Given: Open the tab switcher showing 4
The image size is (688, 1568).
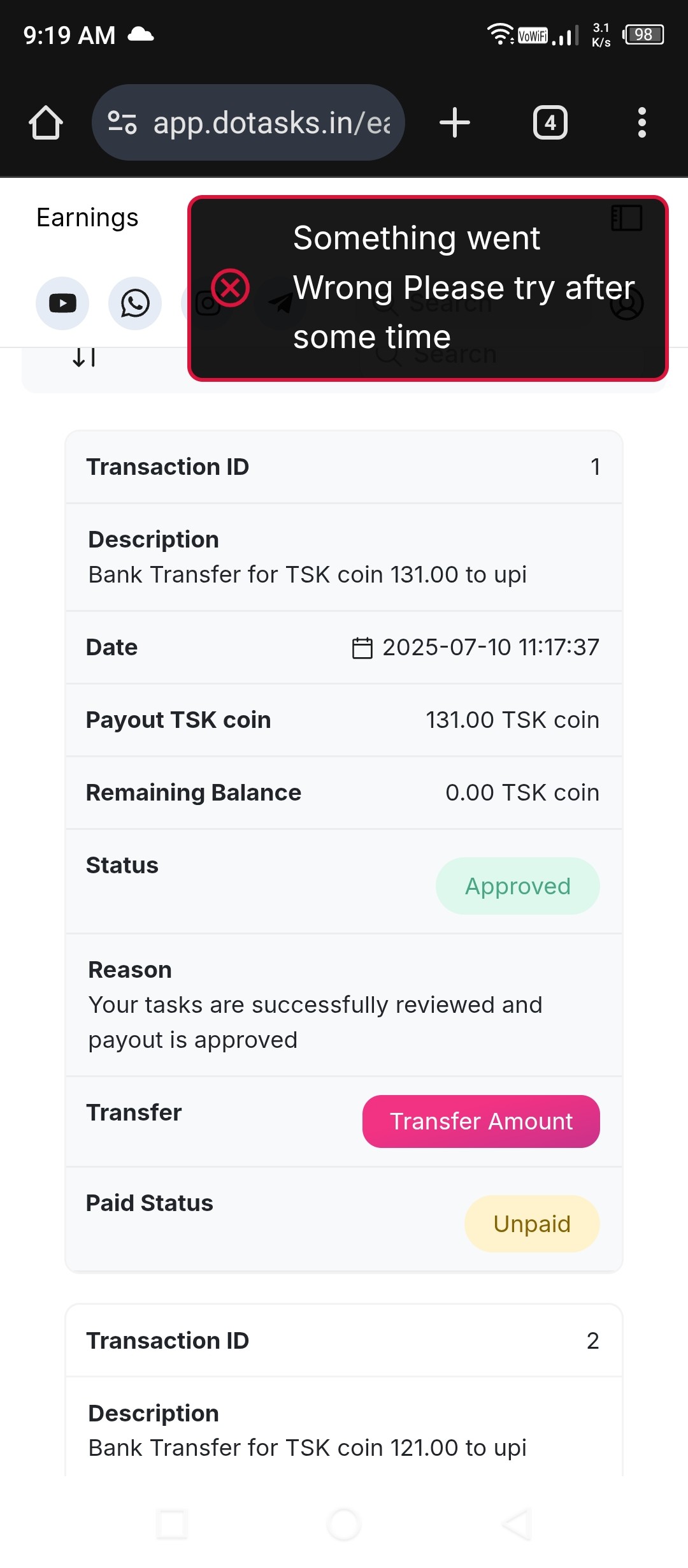Looking at the screenshot, I should (x=550, y=122).
